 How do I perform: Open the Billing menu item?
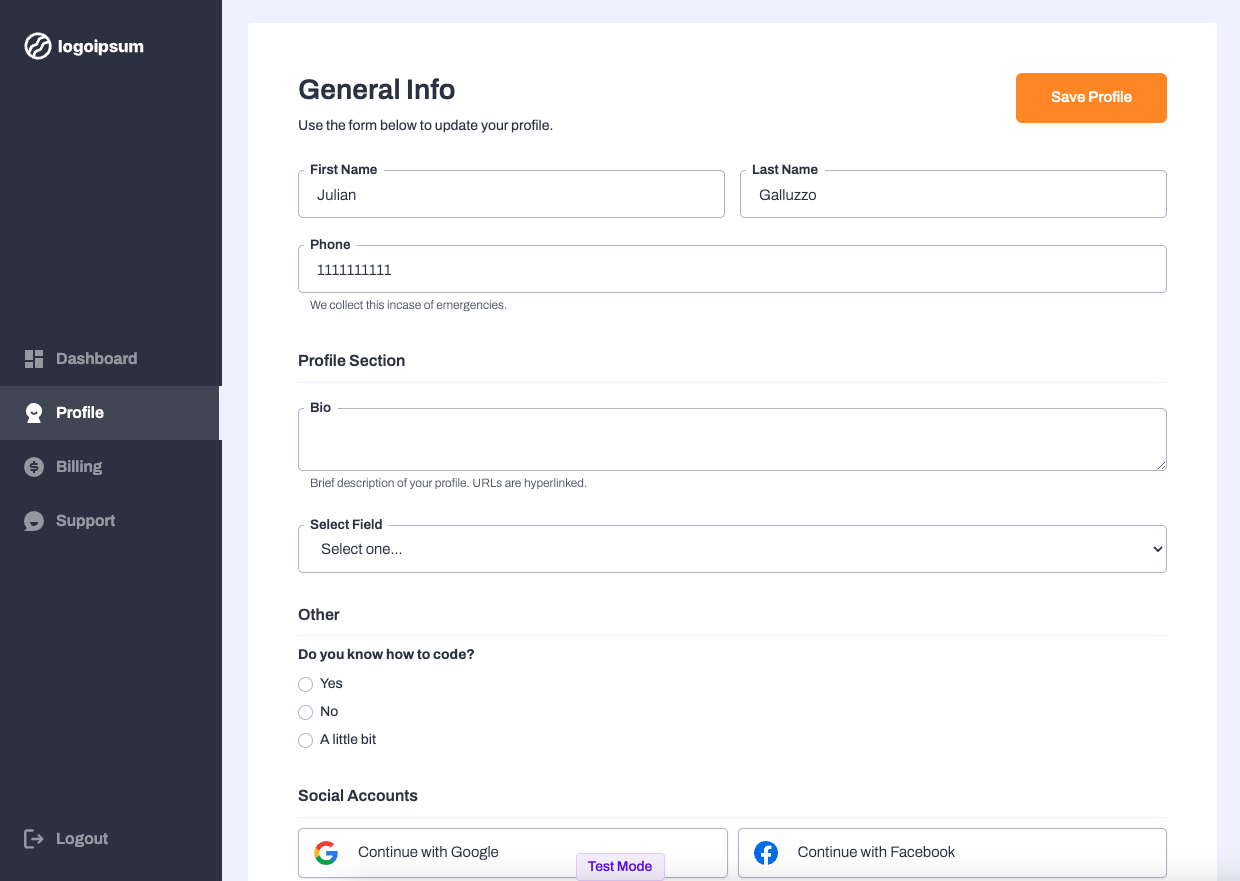(79, 467)
